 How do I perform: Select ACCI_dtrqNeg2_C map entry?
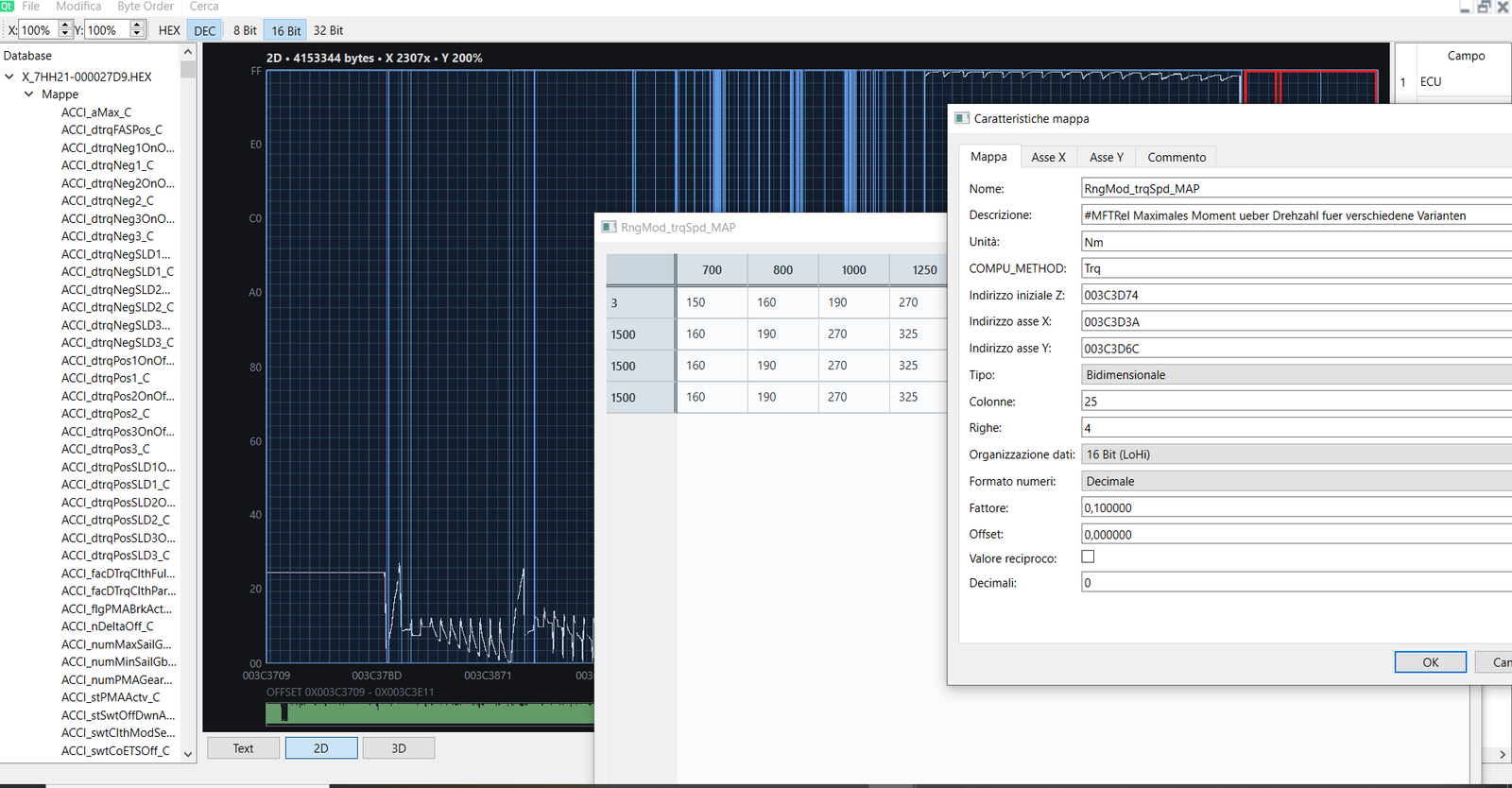pos(108,200)
